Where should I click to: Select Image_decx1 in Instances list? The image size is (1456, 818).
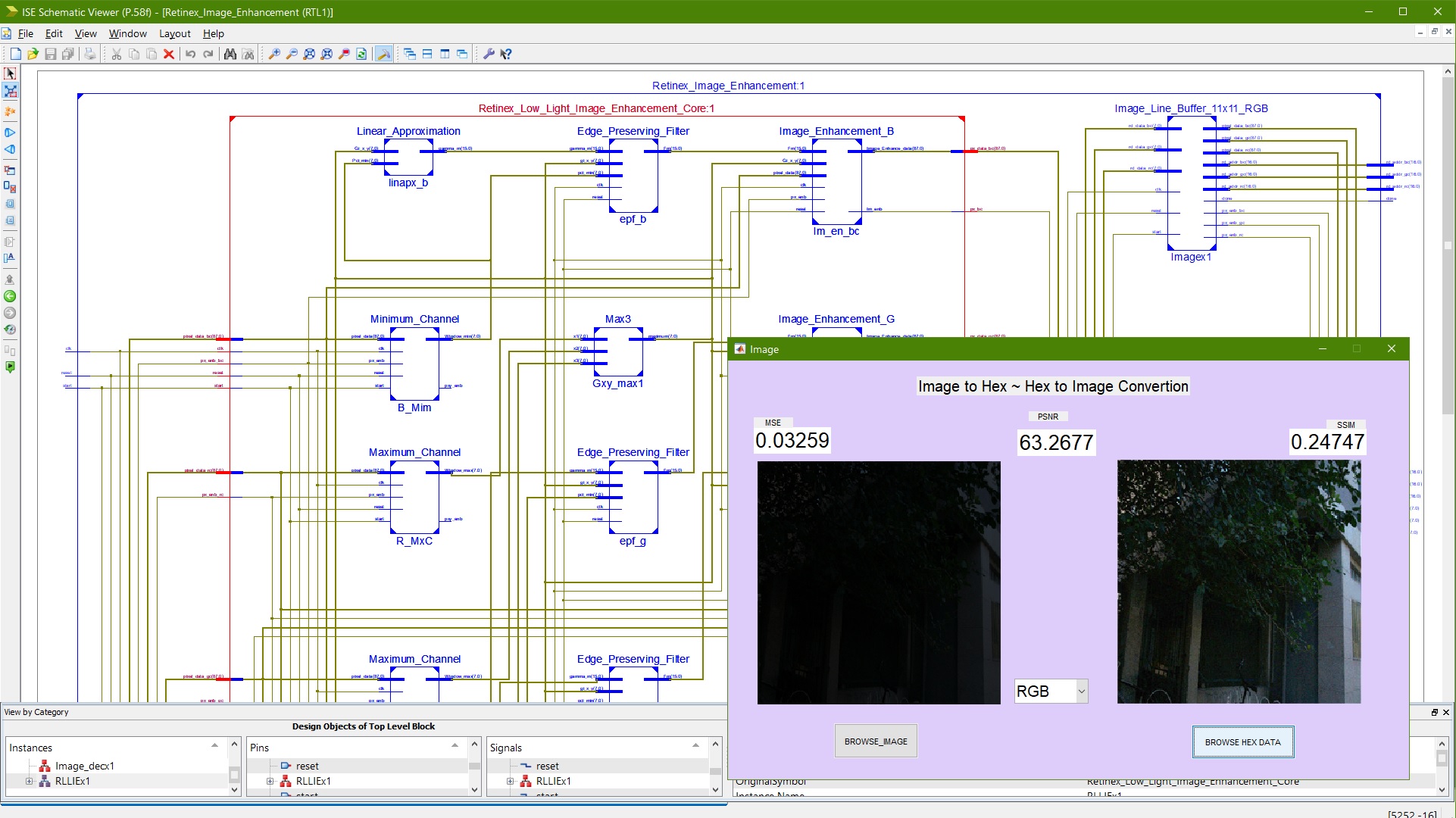click(x=85, y=766)
